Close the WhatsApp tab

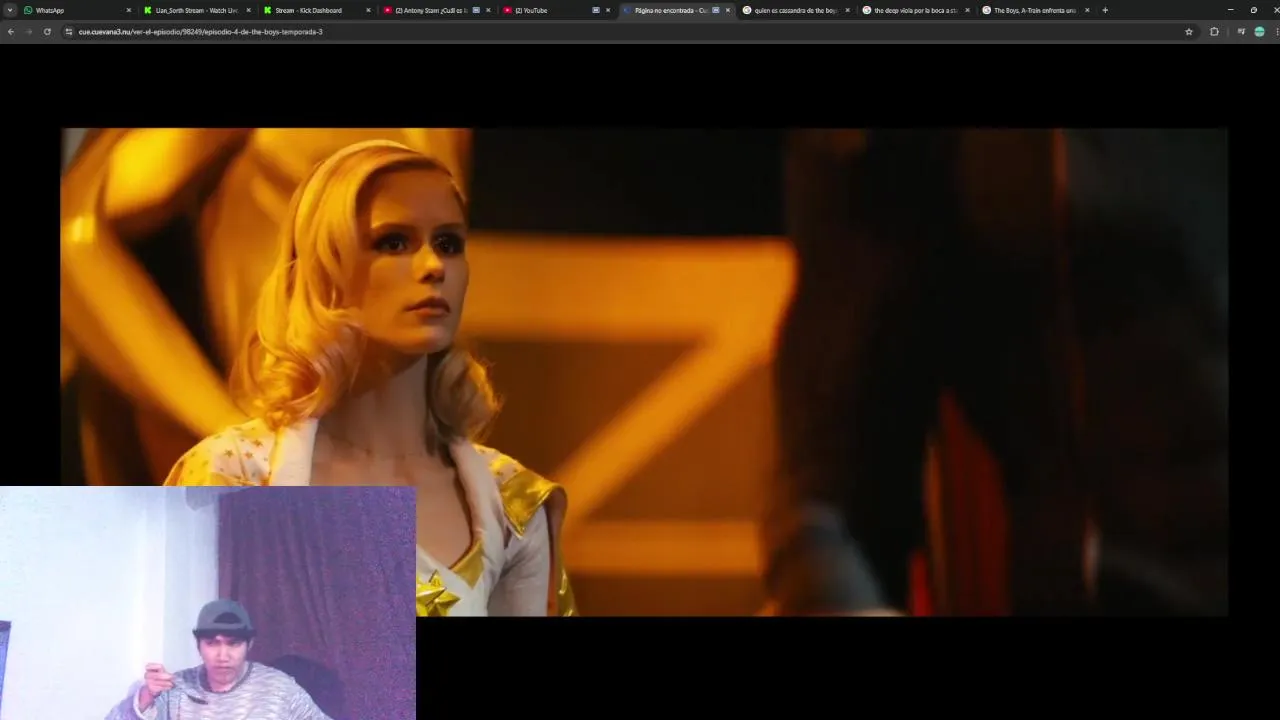point(128,10)
